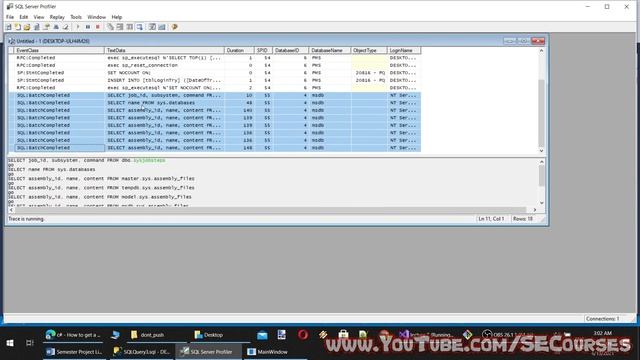Click the EventClass column header
Viewport: 640px width, 360px height.
pyautogui.click(x=60, y=51)
